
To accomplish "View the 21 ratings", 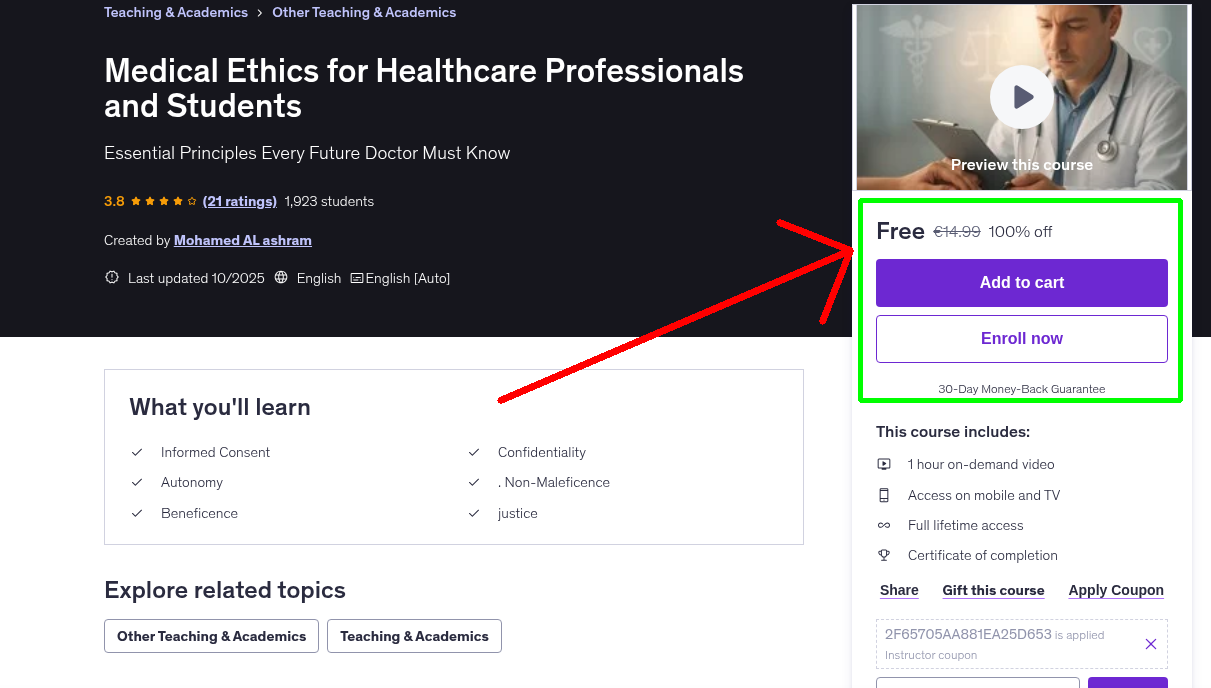I will click(239, 201).
